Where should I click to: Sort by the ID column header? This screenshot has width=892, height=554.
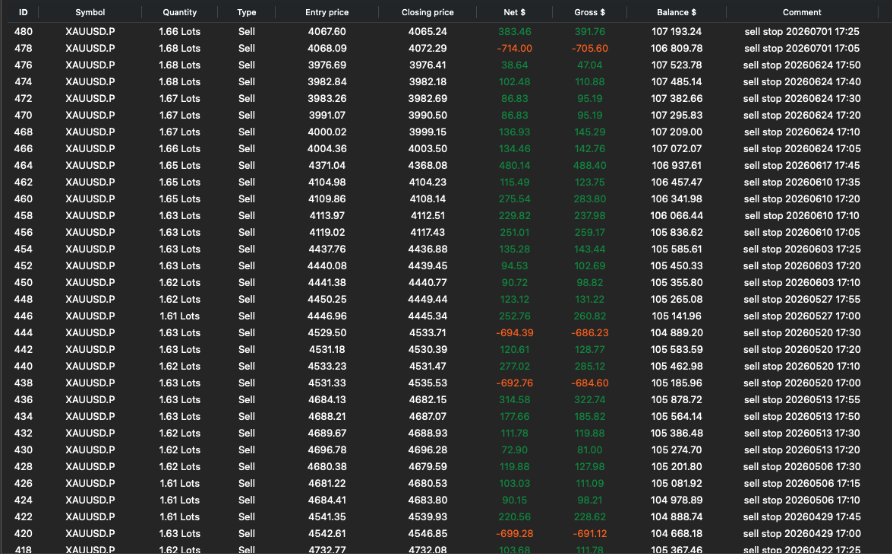pos(23,12)
